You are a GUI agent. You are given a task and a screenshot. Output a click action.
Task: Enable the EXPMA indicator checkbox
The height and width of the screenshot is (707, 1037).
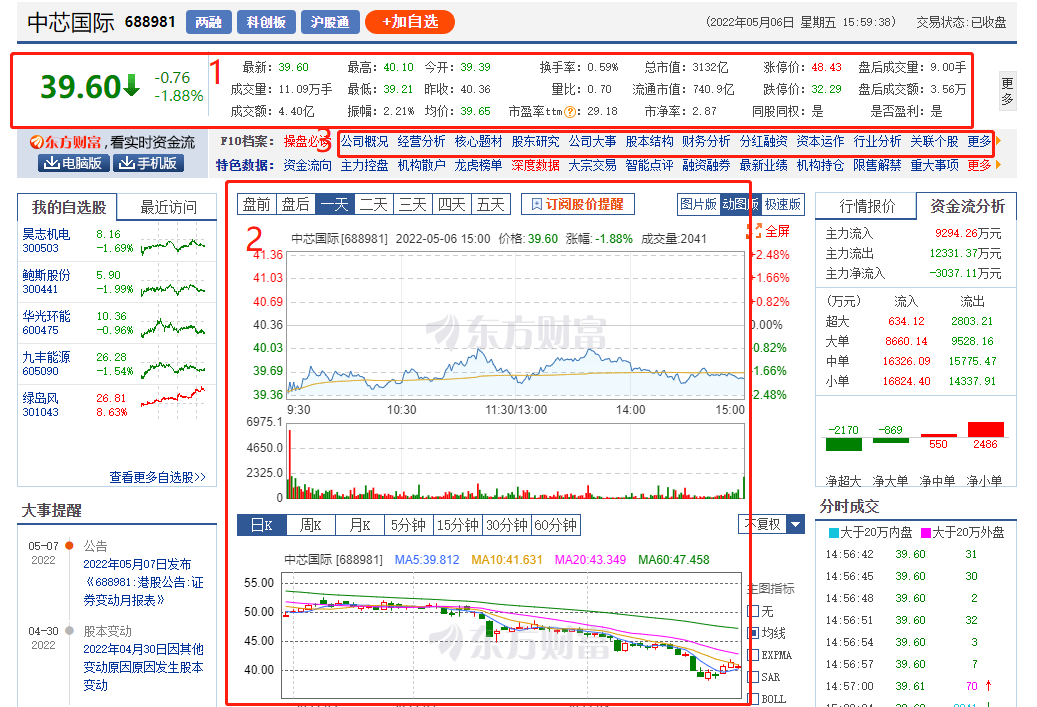(753, 655)
